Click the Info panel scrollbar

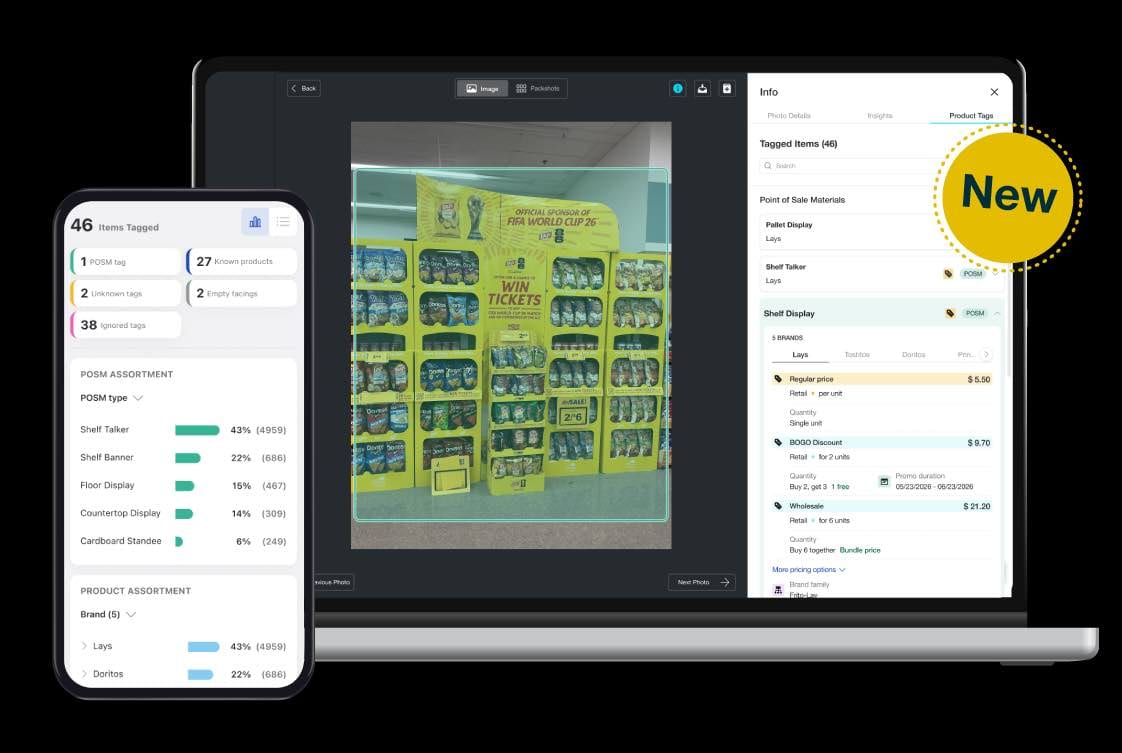(1009, 251)
